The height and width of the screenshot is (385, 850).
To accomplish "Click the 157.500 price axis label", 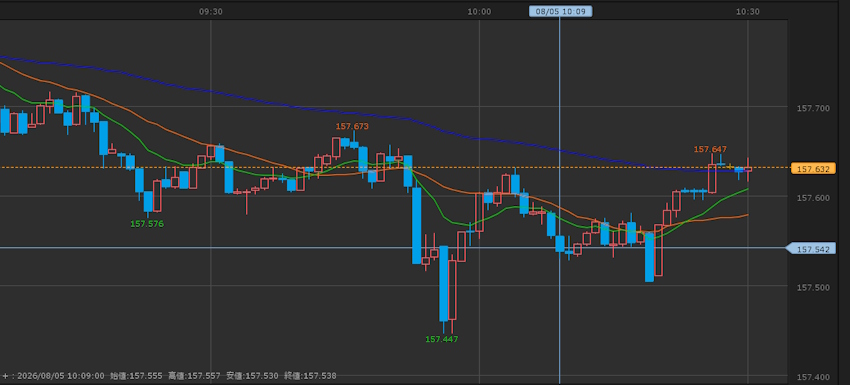I will click(813, 287).
